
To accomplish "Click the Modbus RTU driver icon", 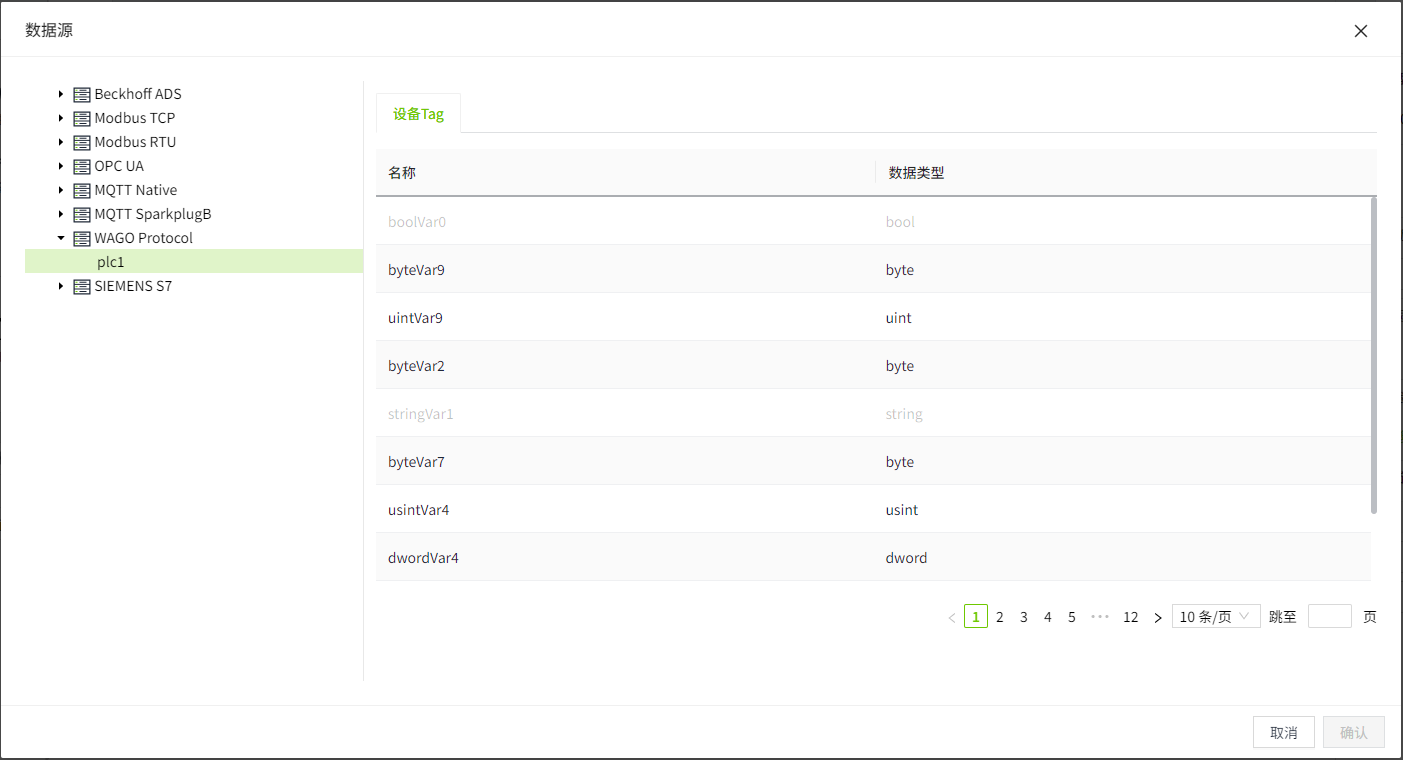I will 82,142.
